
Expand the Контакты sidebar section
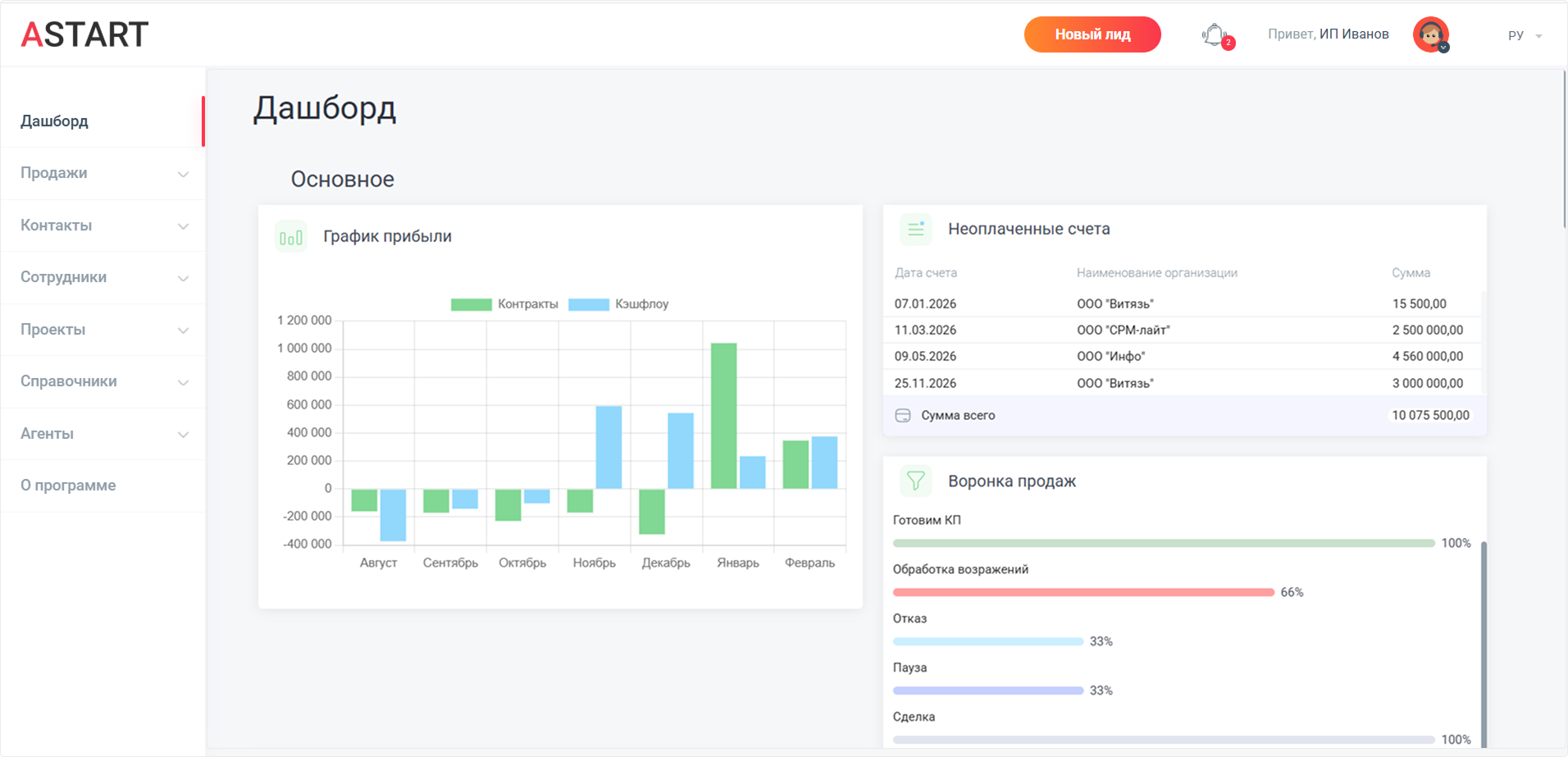56,226
